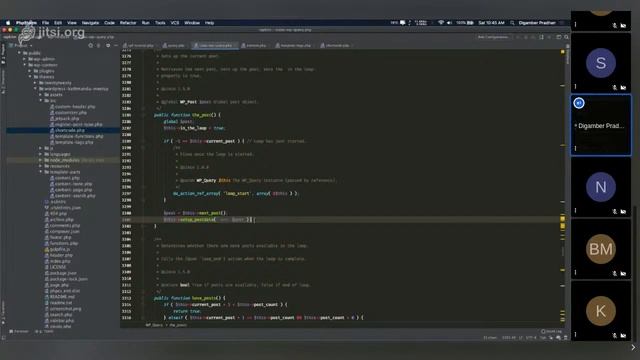Select content-search.php in project tree
Image resolution: width=640 pixels, height=360 pixels.
(x=73, y=196)
